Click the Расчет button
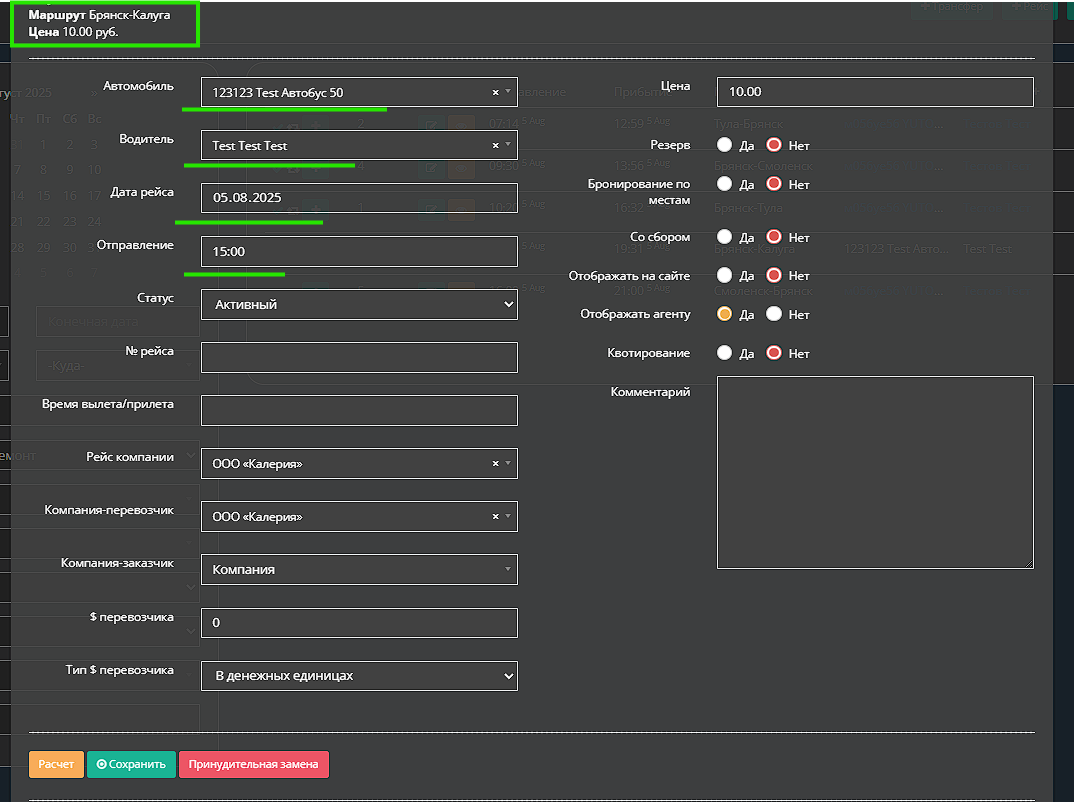The height and width of the screenshot is (802, 1074). point(56,764)
